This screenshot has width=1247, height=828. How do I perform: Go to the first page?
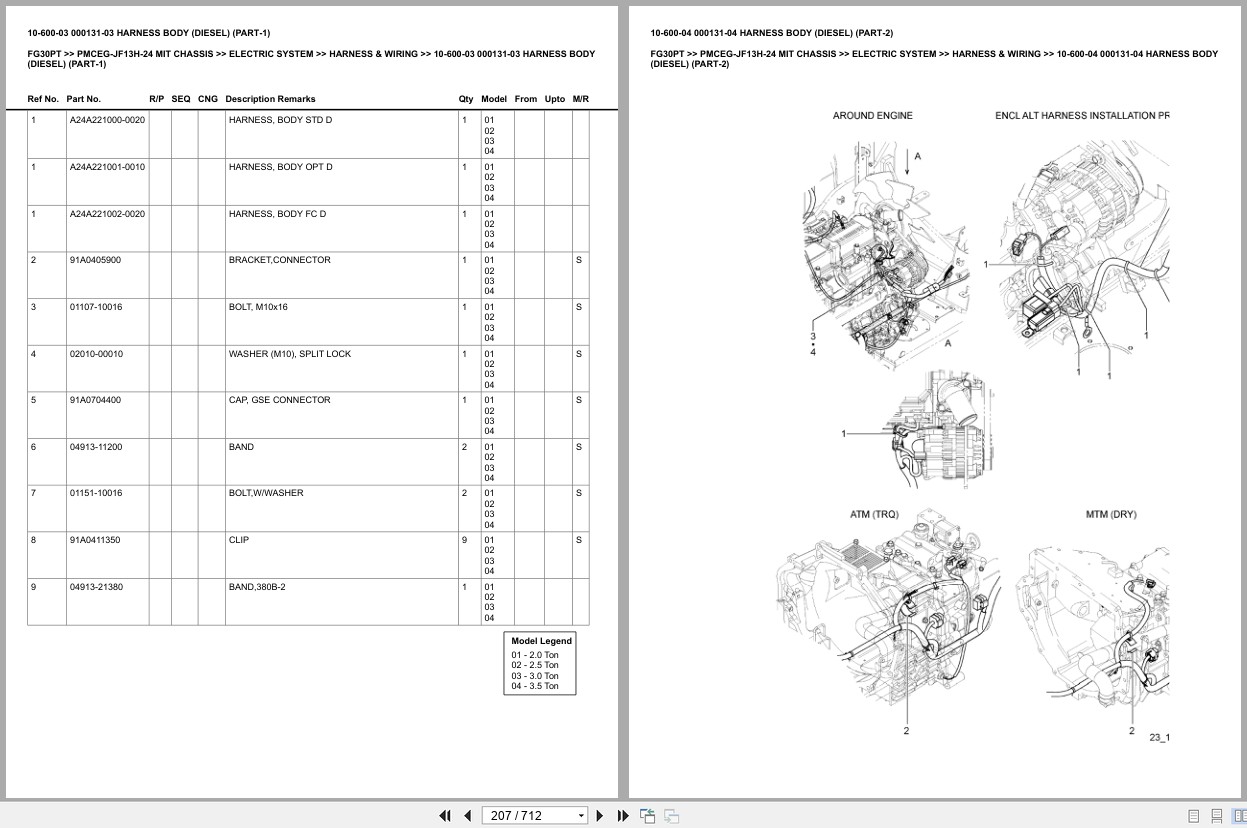pos(445,815)
